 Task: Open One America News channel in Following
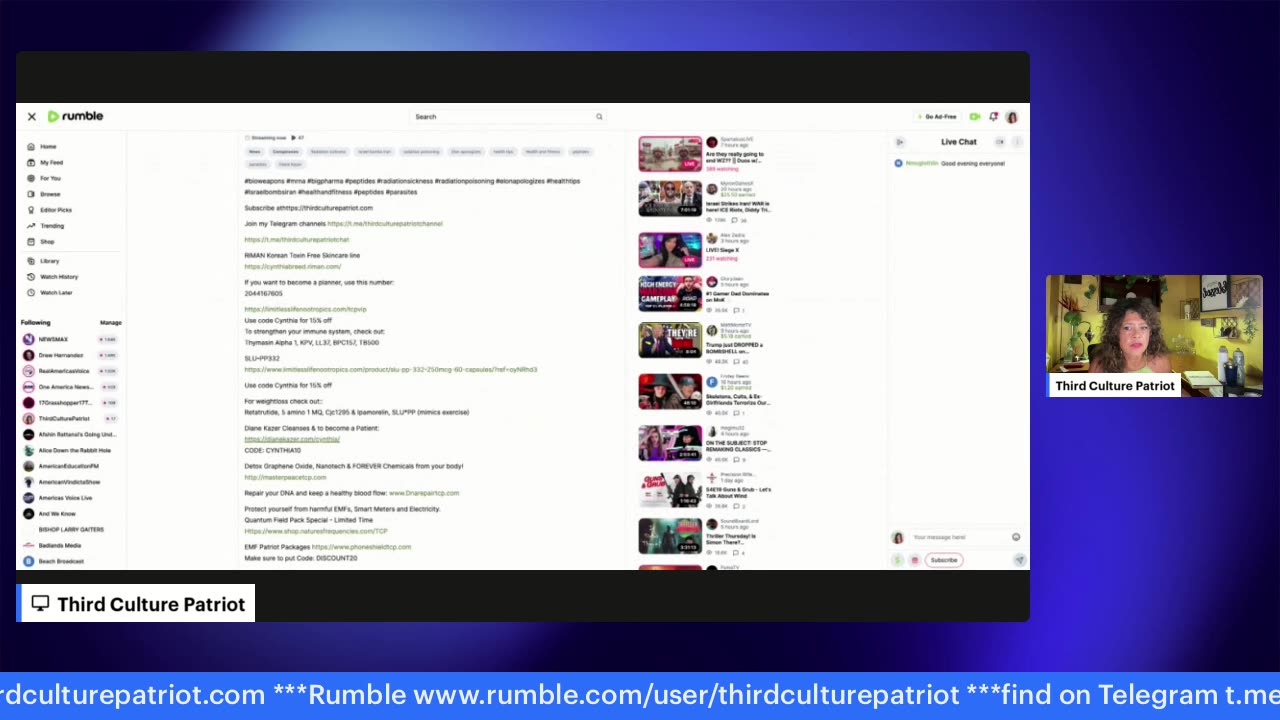point(70,387)
